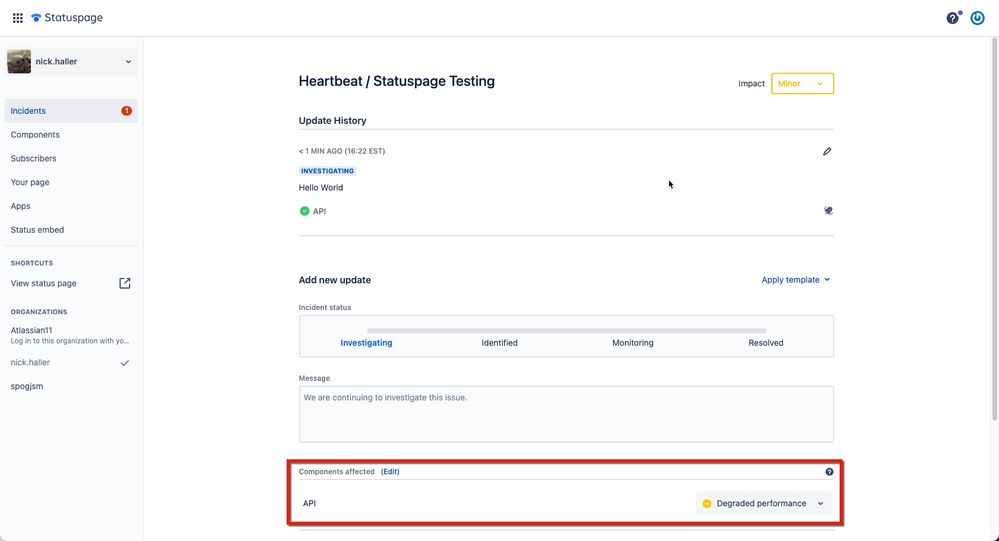This screenshot has height=541, width=999.
Task: Open the Apply template dropdown
Action: pyautogui.click(x=796, y=280)
